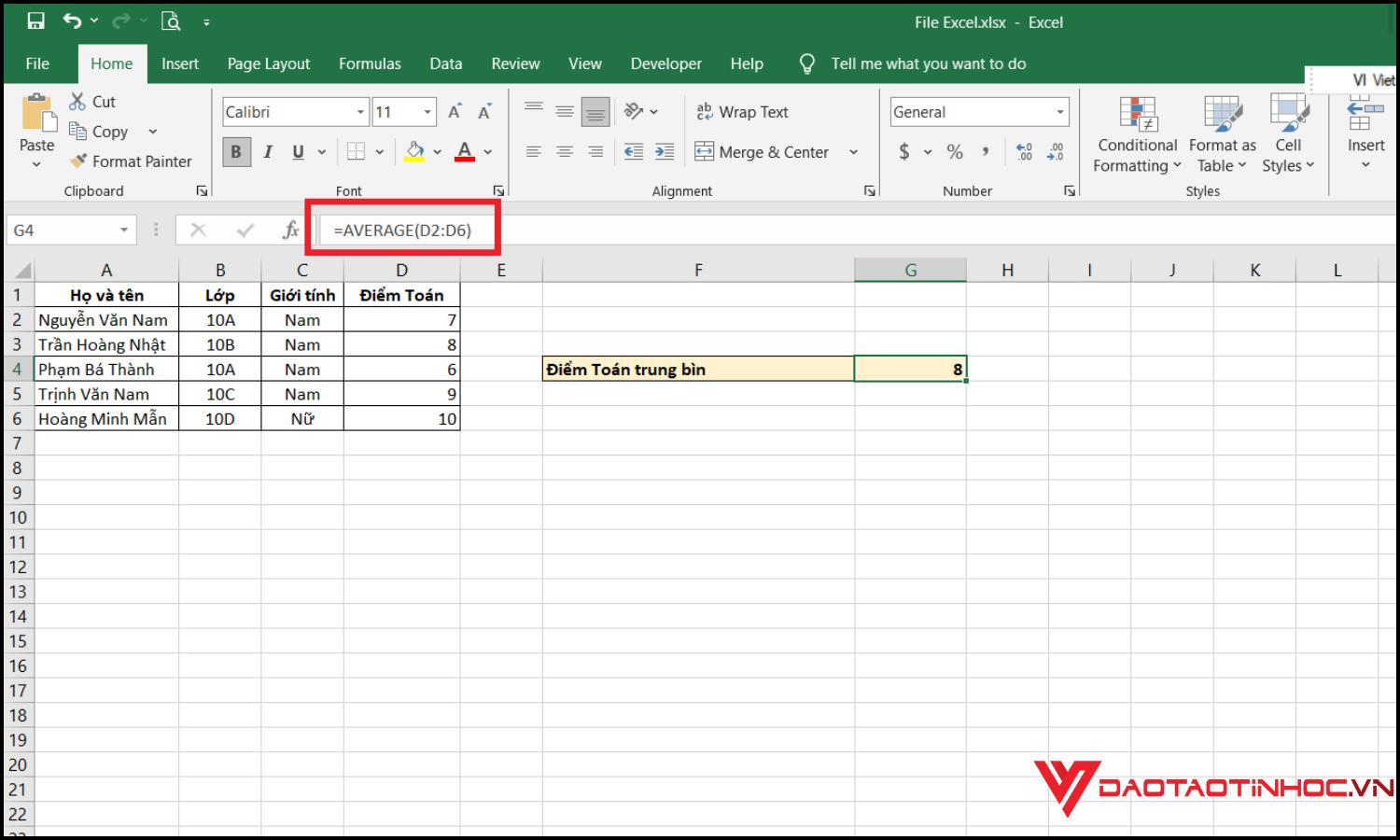
Task: Click the Cut button
Action: pos(92,102)
